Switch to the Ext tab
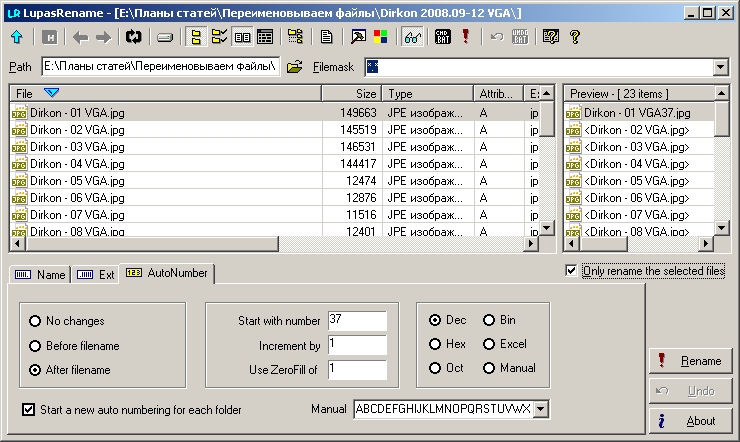This screenshot has height=442, width=740. click(95, 275)
